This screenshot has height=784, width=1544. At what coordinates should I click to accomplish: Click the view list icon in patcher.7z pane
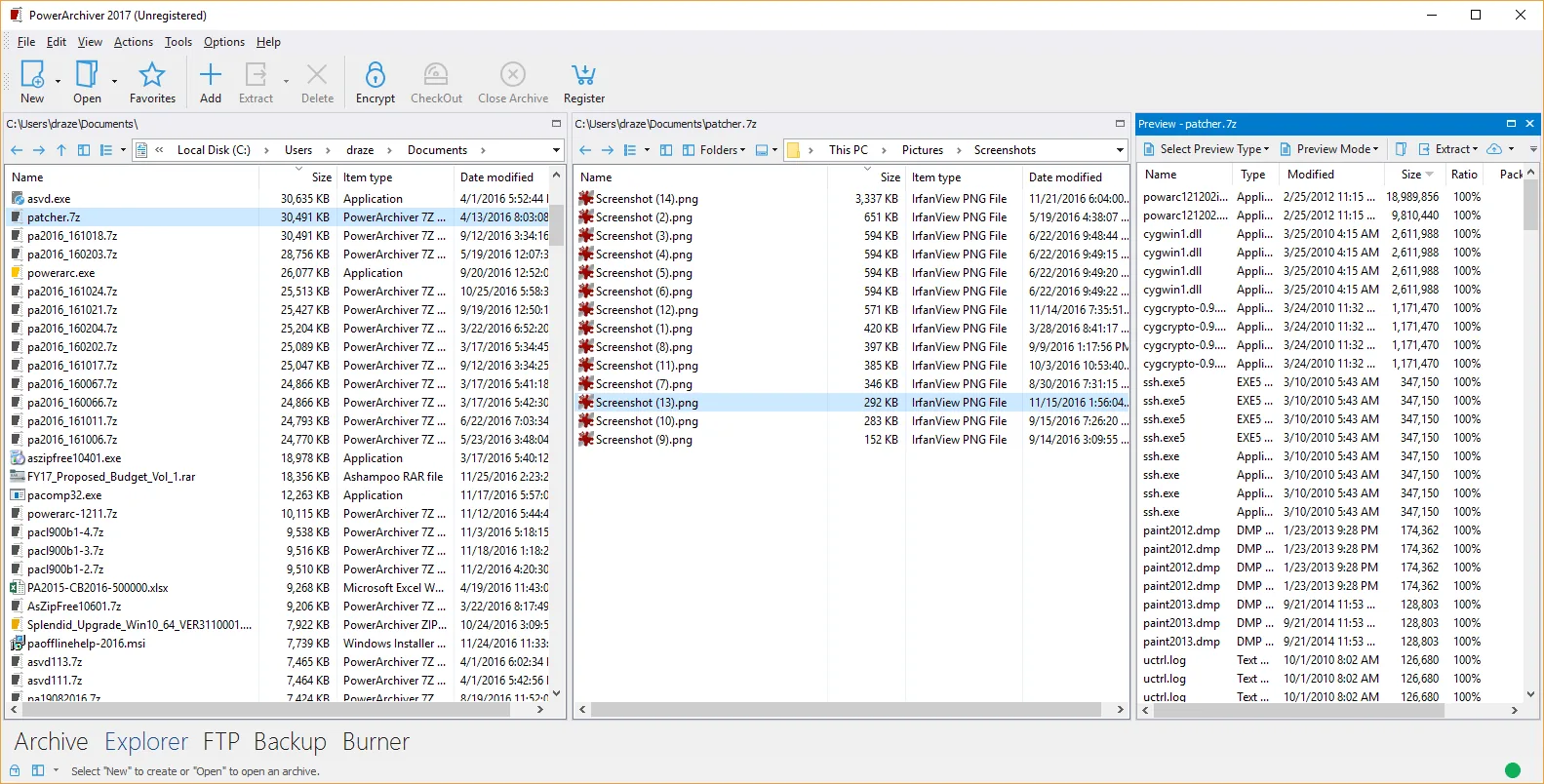click(x=630, y=150)
